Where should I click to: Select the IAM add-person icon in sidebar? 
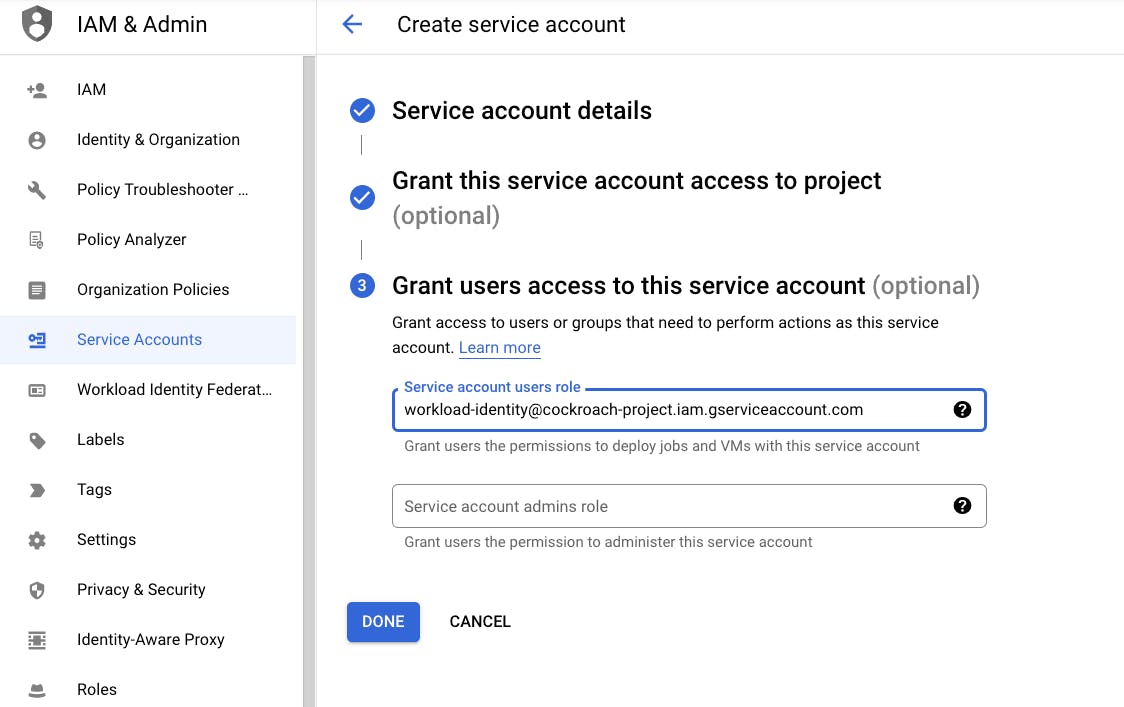tap(36, 89)
